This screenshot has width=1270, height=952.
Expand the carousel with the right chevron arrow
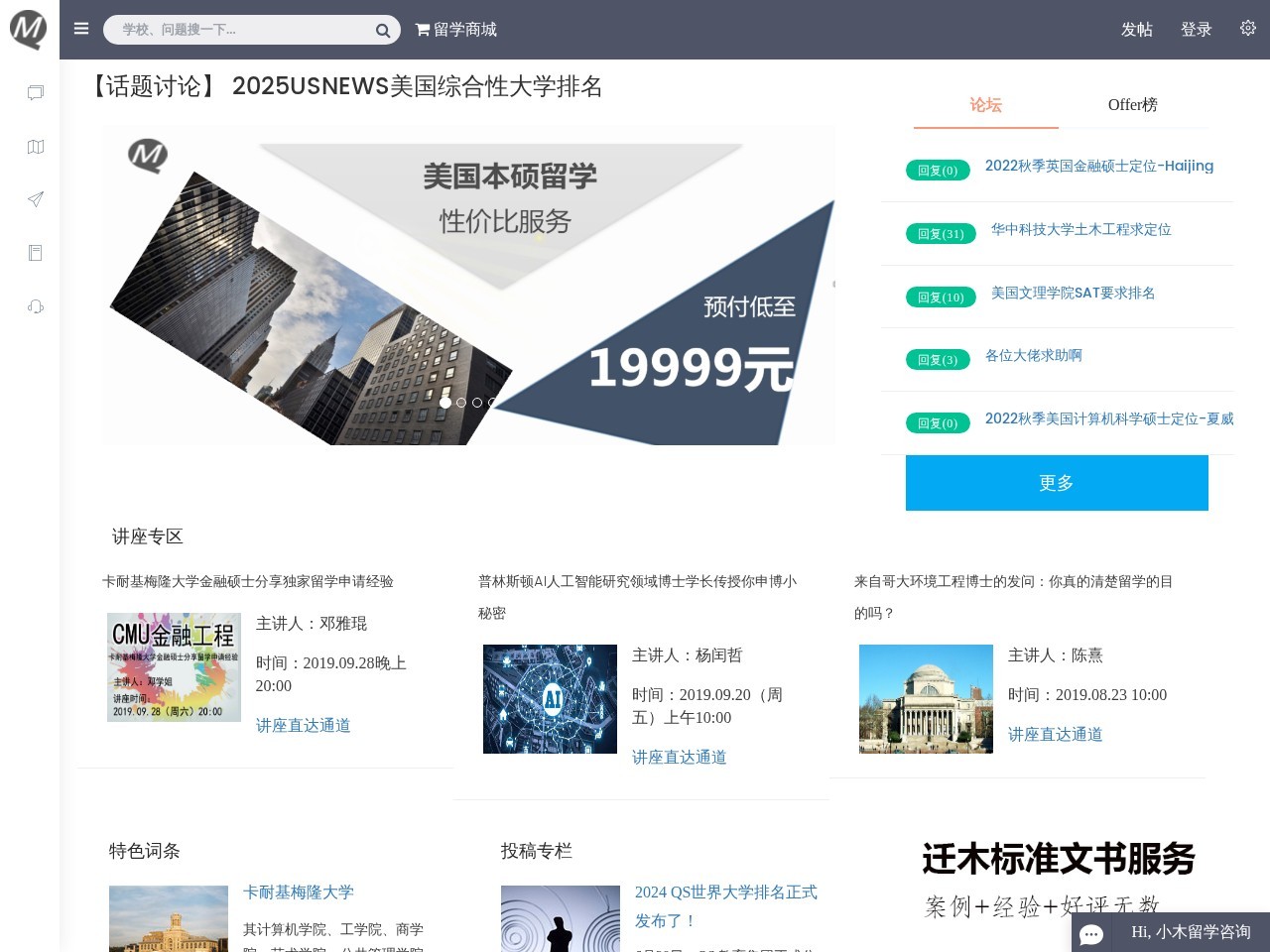click(x=833, y=284)
